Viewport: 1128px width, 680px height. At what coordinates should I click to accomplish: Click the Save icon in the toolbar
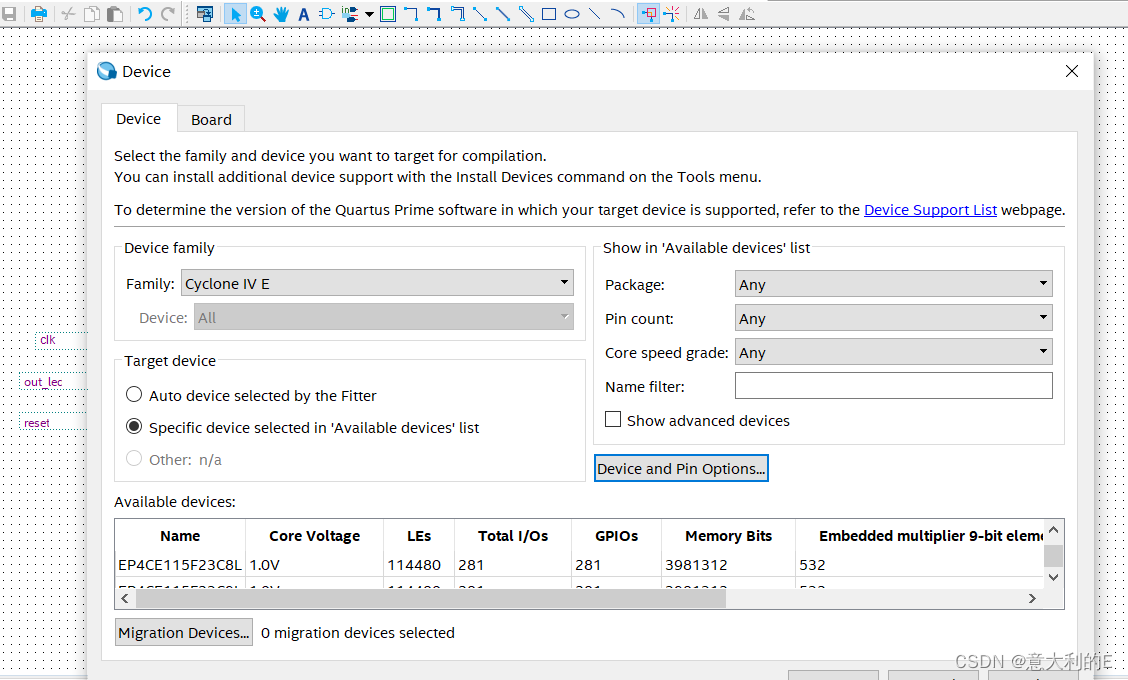(9, 14)
